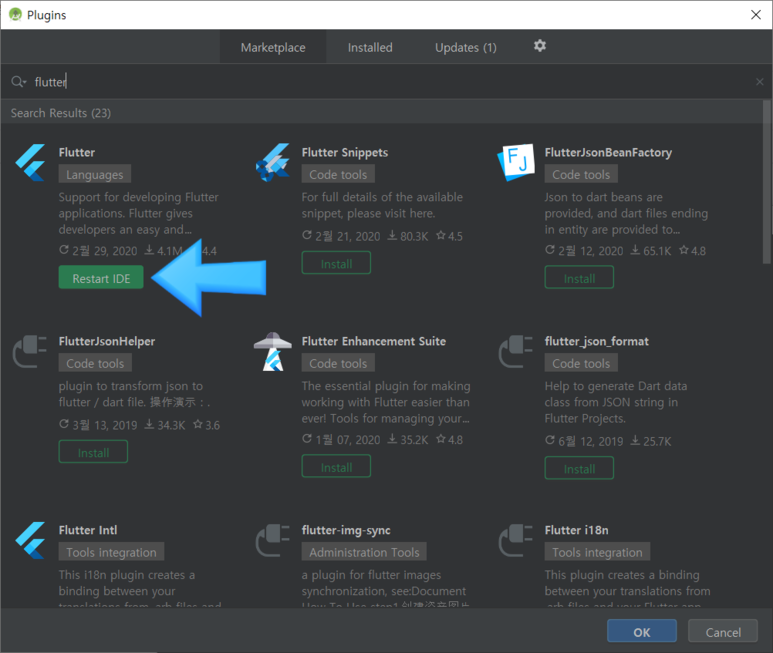
Task: Click the Administration Tools tag
Action: [x=364, y=552]
